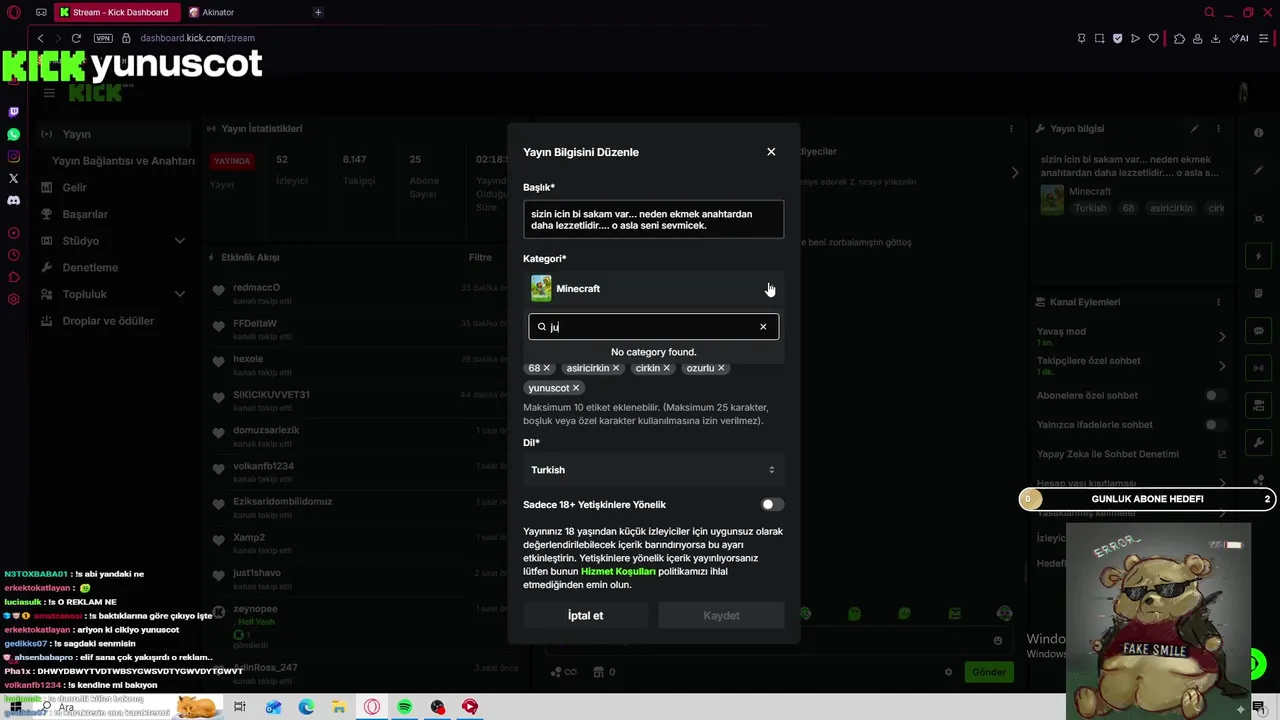Open the Gelir sidebar item
This screenshot has height=720, width=1280.
(x=74, y=188)
